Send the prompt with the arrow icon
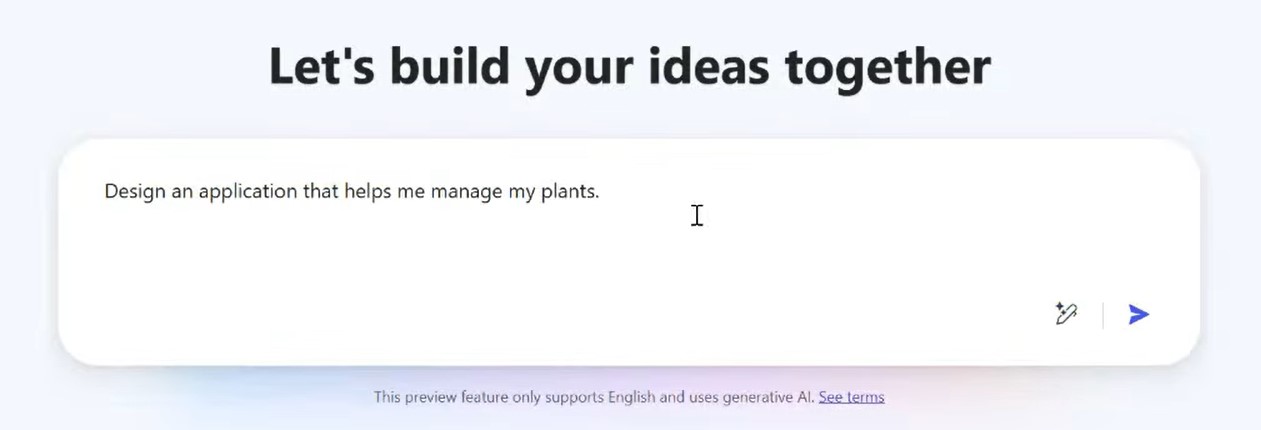The image size is (1261, 430). (1138, 315)
